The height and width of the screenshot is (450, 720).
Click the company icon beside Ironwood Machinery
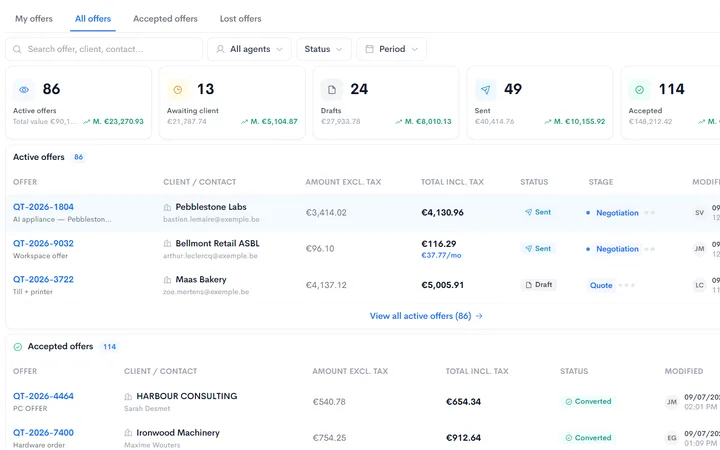128,433
